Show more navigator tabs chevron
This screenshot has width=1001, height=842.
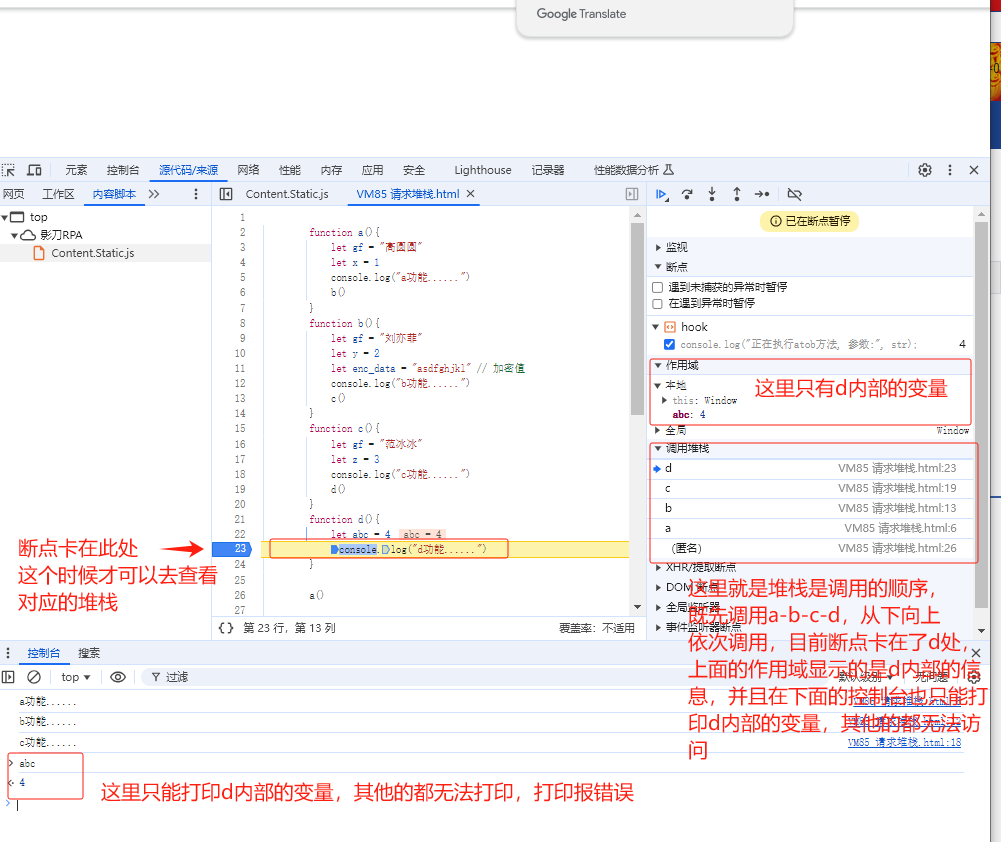pyautogui.click(x=154, y=194)
